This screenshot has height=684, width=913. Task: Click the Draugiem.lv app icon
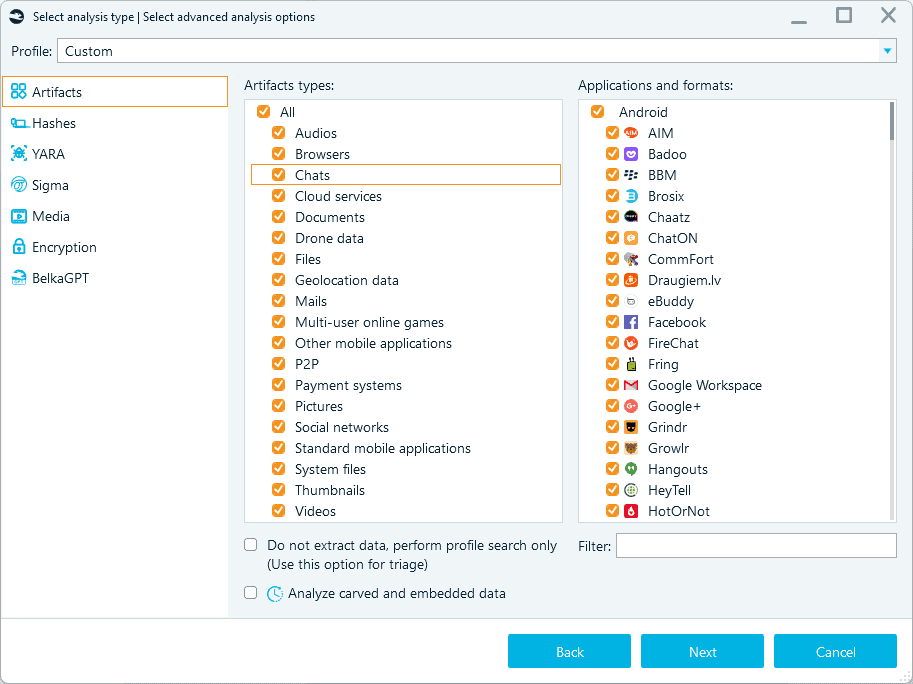coord(631,280)
